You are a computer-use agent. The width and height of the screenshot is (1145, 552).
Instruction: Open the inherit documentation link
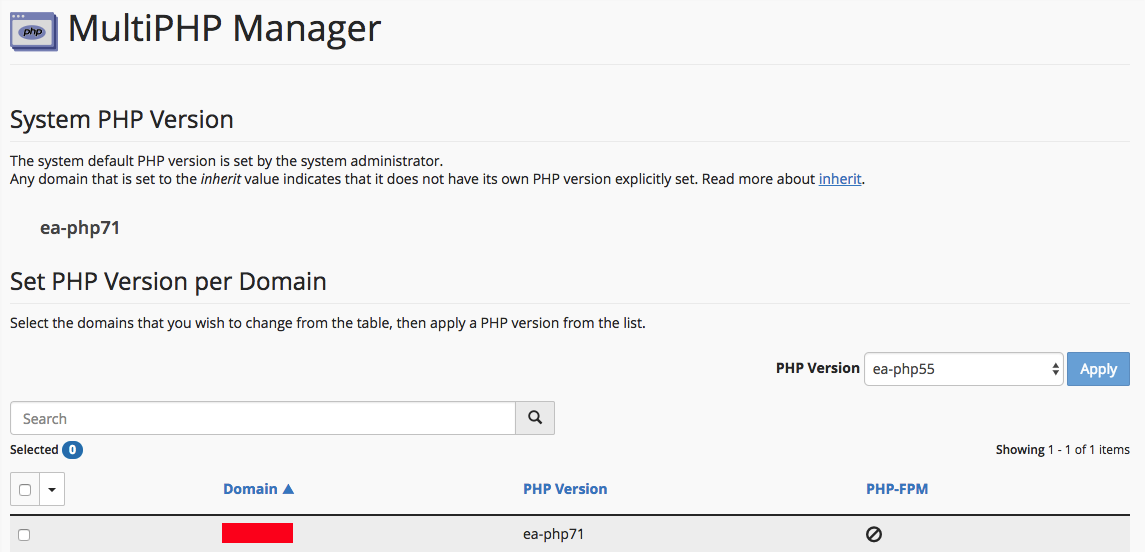(840, 180)
